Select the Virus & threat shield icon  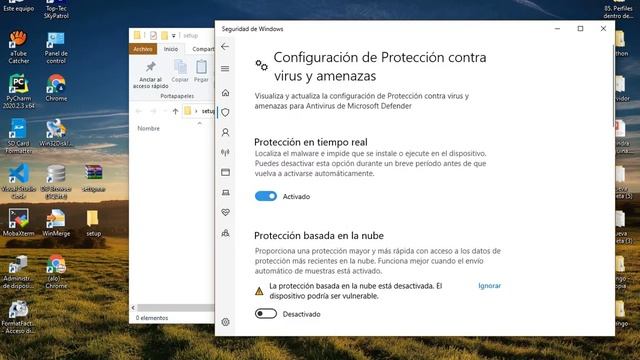pos(225,112)
